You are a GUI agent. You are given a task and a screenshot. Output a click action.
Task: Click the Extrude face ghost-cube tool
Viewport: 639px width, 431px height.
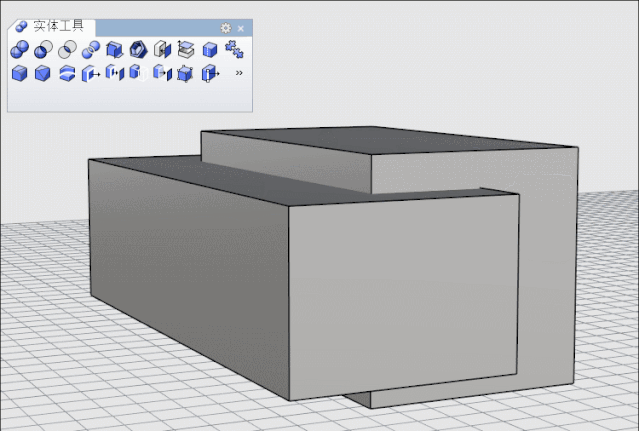pyautogui.click(x=139, y=73)
